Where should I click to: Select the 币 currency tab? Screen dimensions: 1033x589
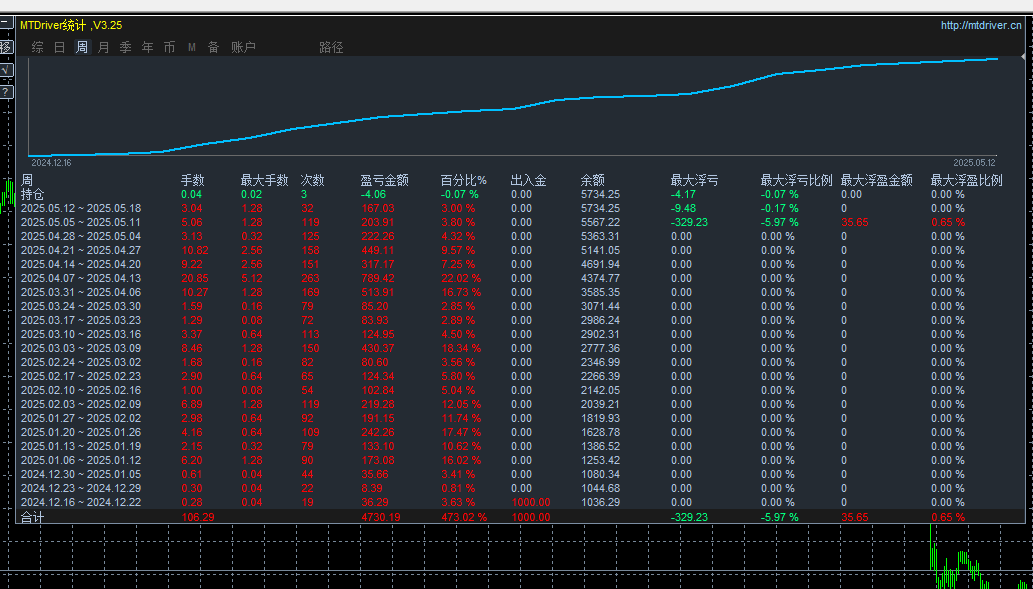click(169, 47)
